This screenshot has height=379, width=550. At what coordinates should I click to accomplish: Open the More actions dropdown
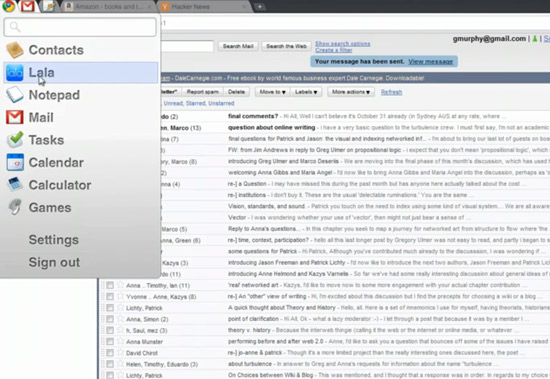tap(351, 92)
